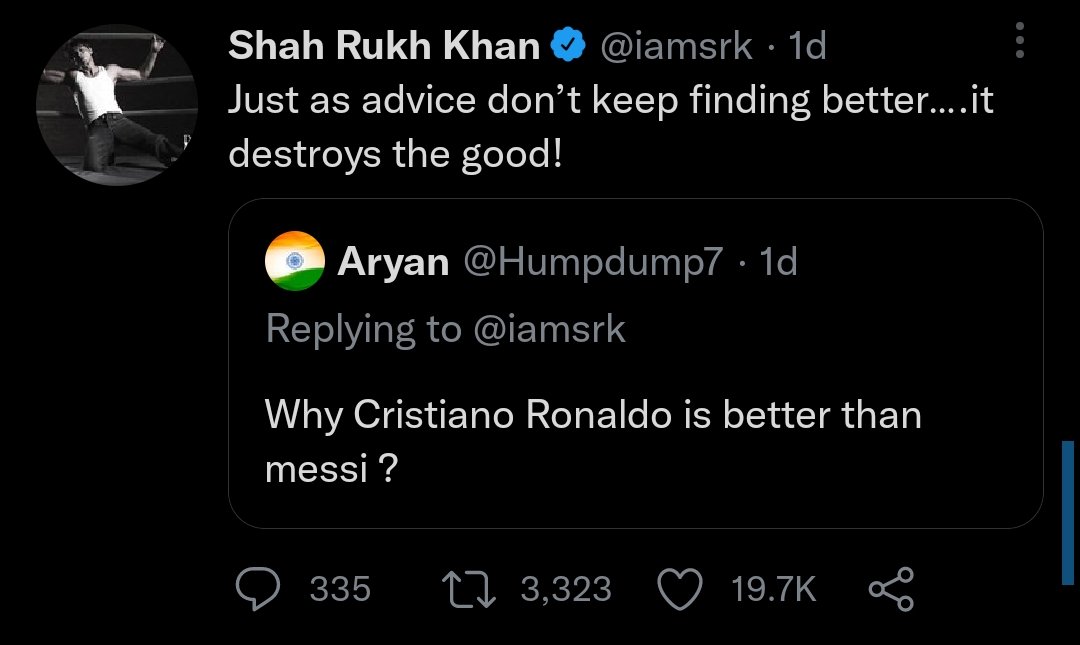
Task: Open the Aryan display name
Action: coord(393,262)
